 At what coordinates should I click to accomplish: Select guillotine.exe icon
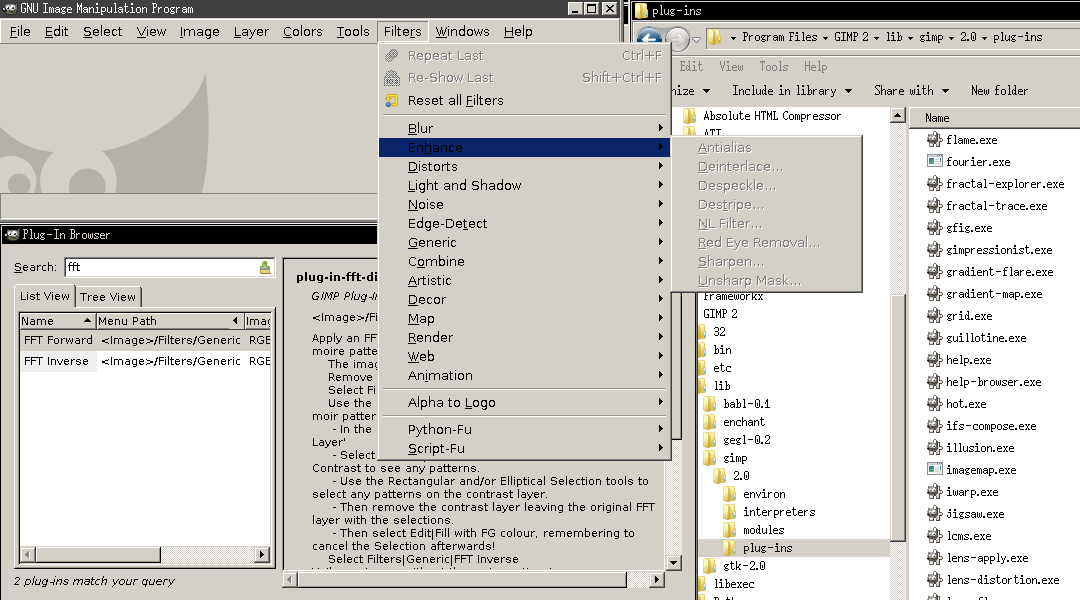935,338
